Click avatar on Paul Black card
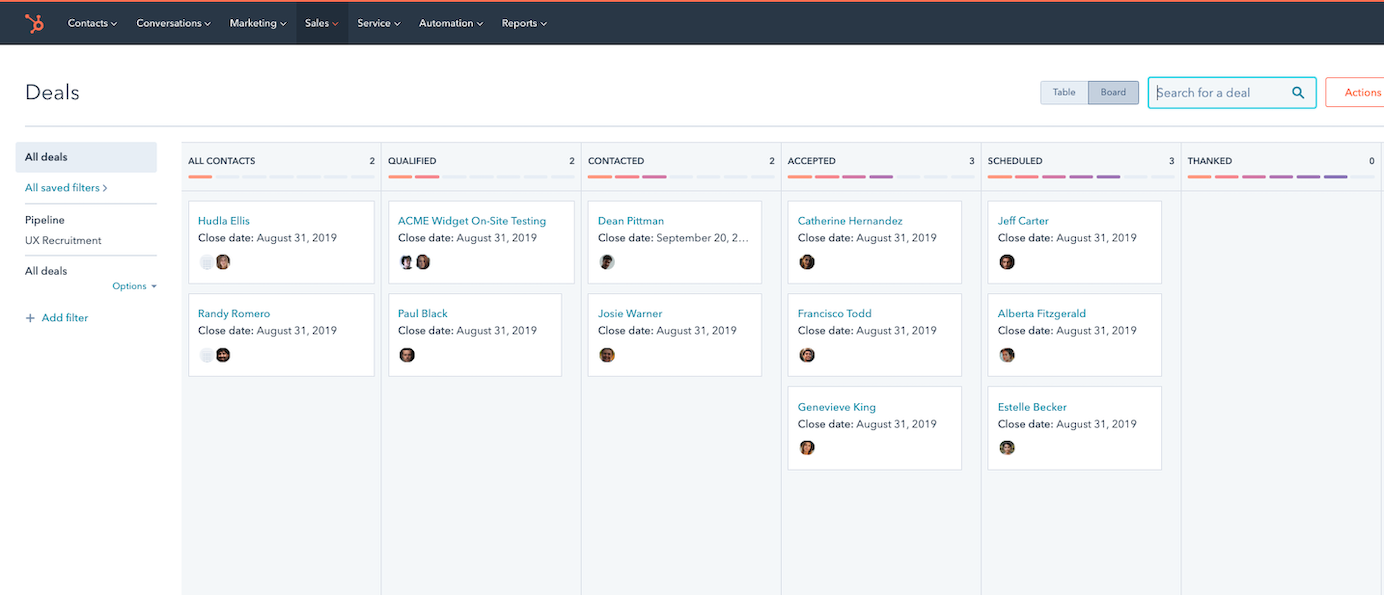This screenshot has height=595, width=1384. (407, 355)
